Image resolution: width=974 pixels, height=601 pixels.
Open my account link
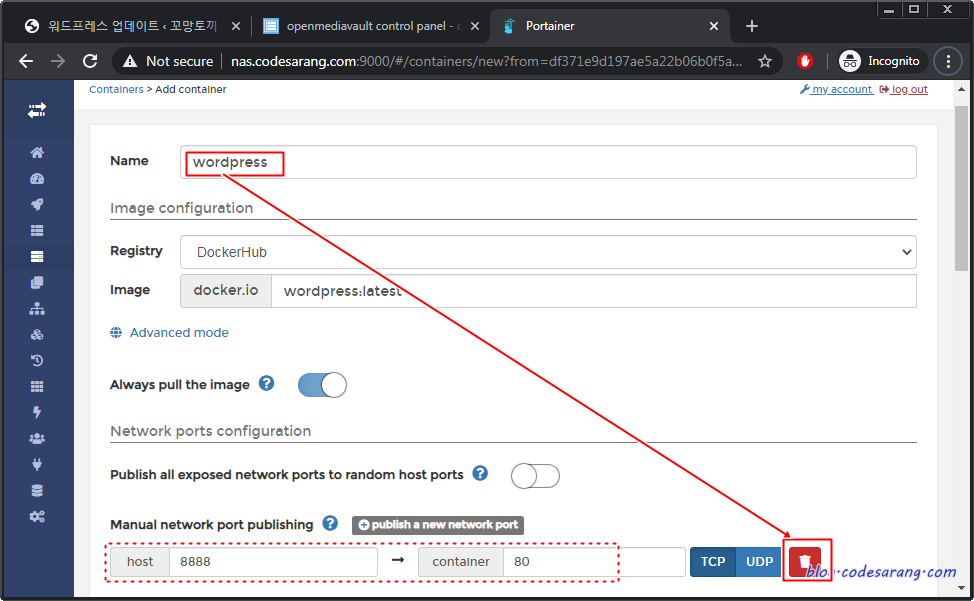click(836, 89)
